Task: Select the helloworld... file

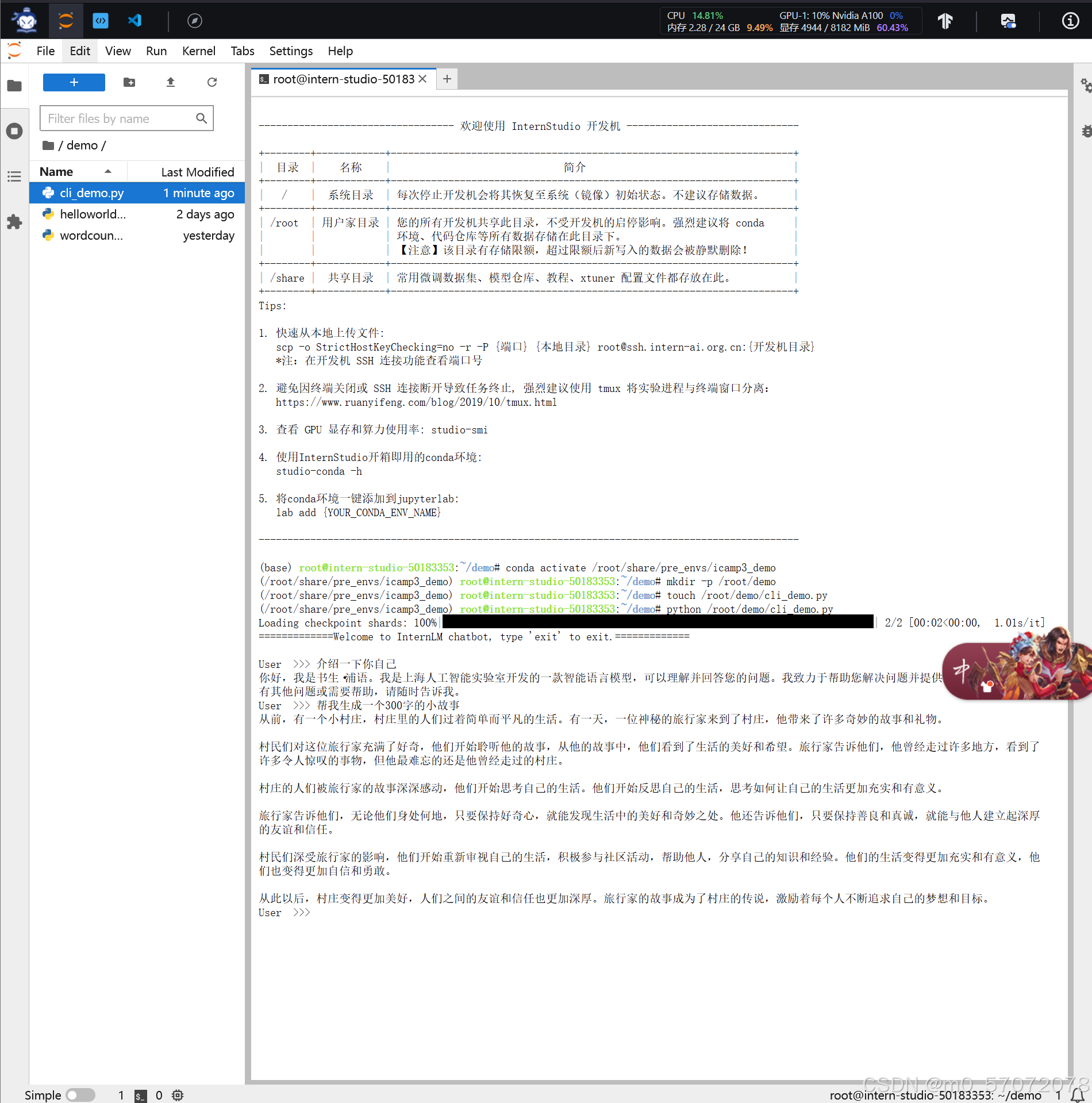Action: (x=137, y=214)
